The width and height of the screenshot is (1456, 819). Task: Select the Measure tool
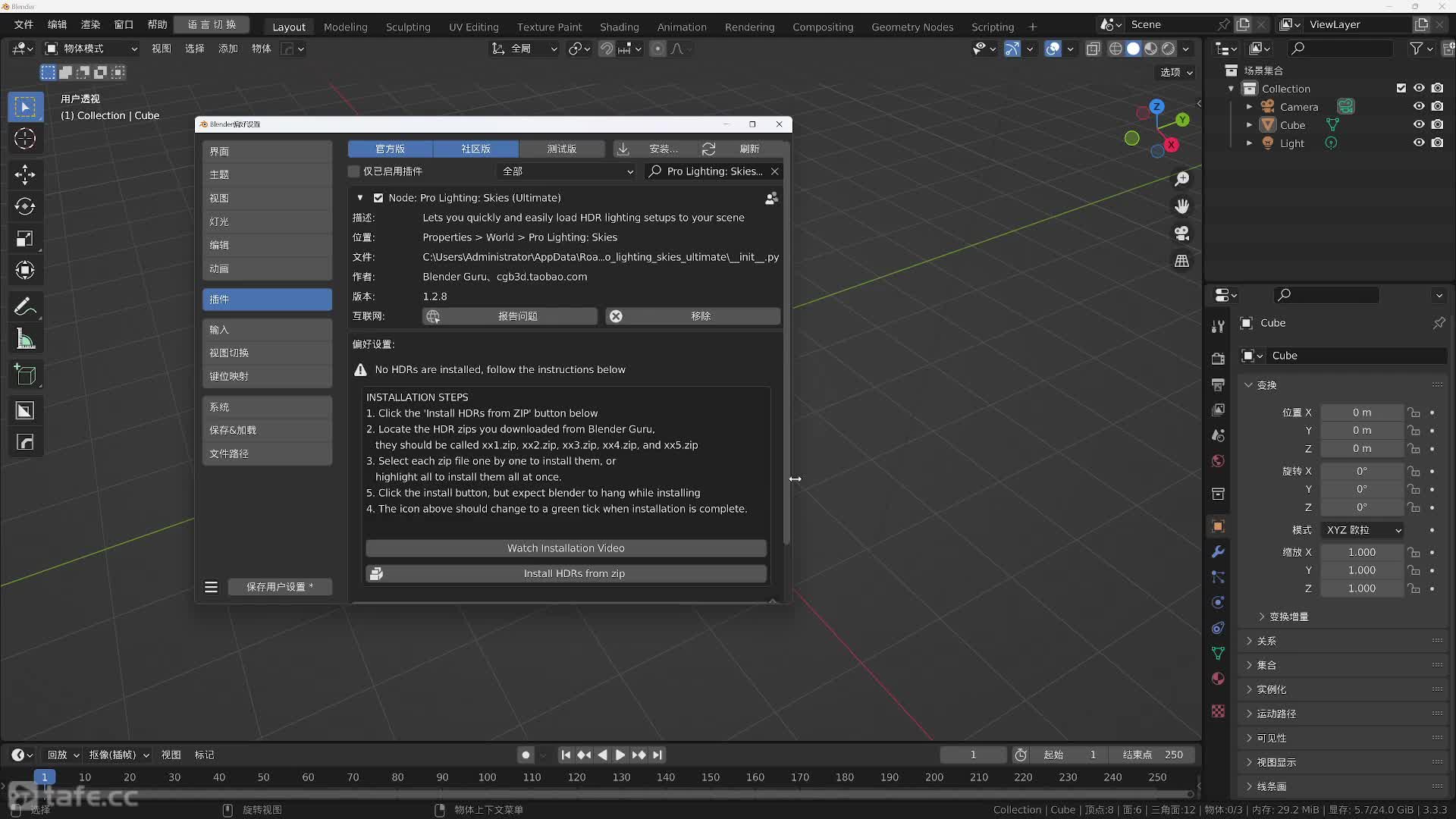[25, 339]
